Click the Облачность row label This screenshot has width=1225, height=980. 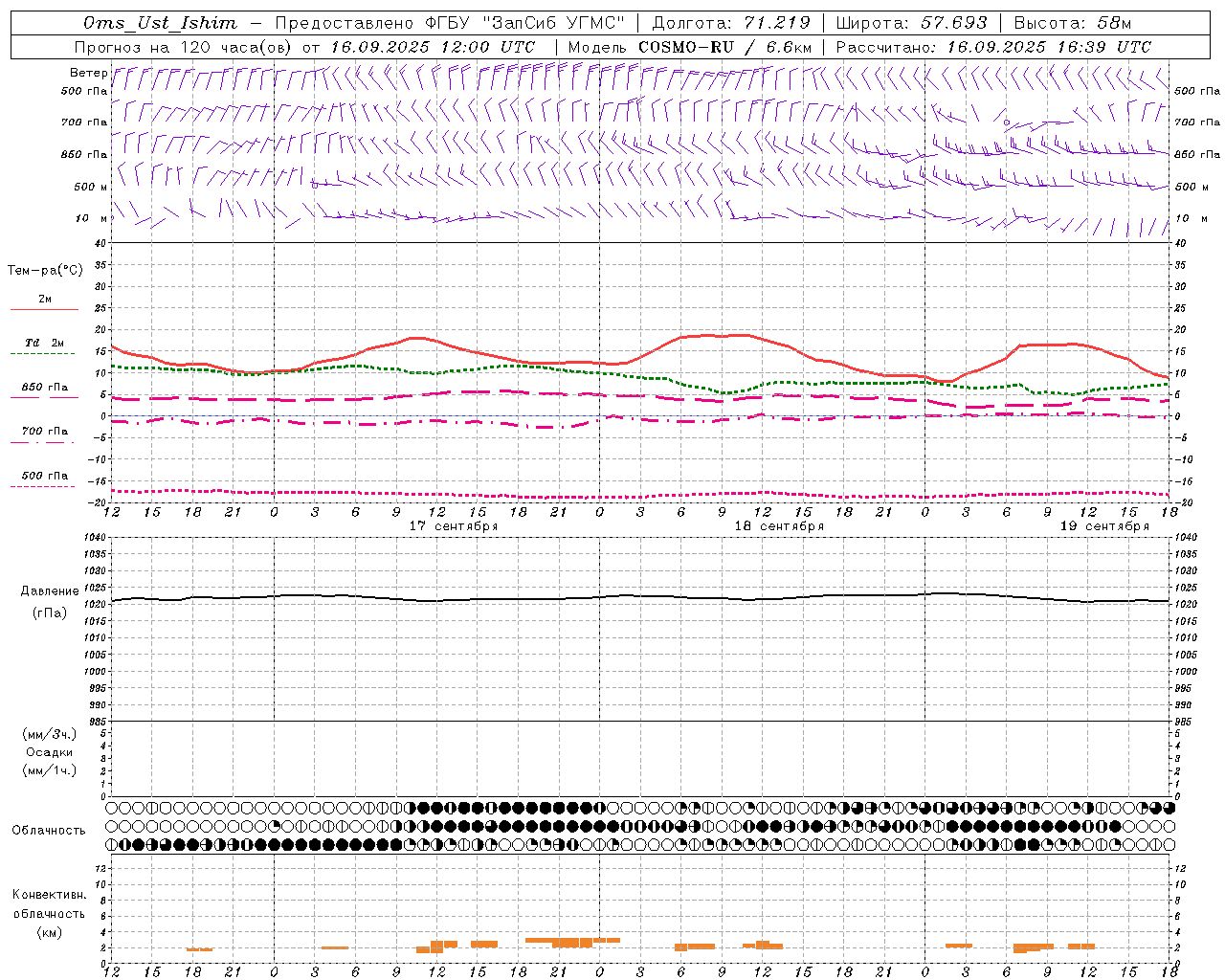pyautogui.click(x=49, y=831)
